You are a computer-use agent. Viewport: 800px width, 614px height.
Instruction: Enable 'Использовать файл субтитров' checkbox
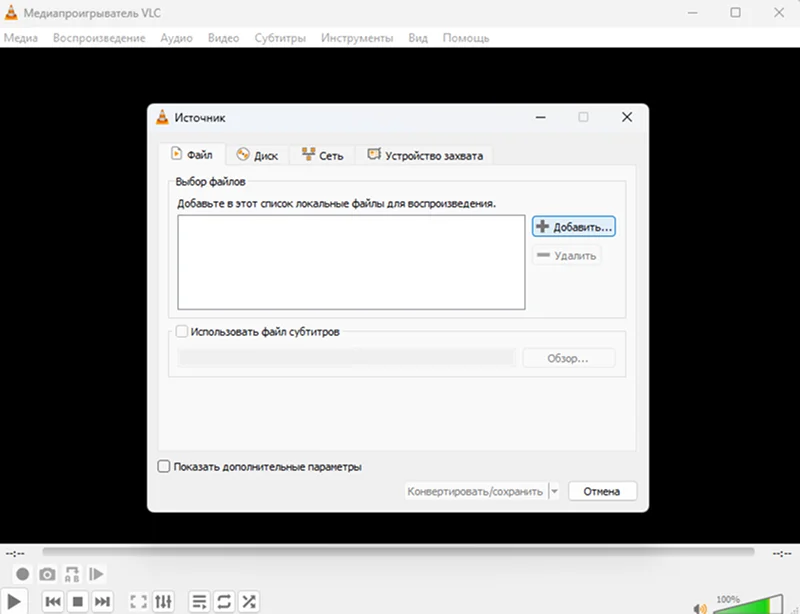pyautogui.click(x=182, y=332)
